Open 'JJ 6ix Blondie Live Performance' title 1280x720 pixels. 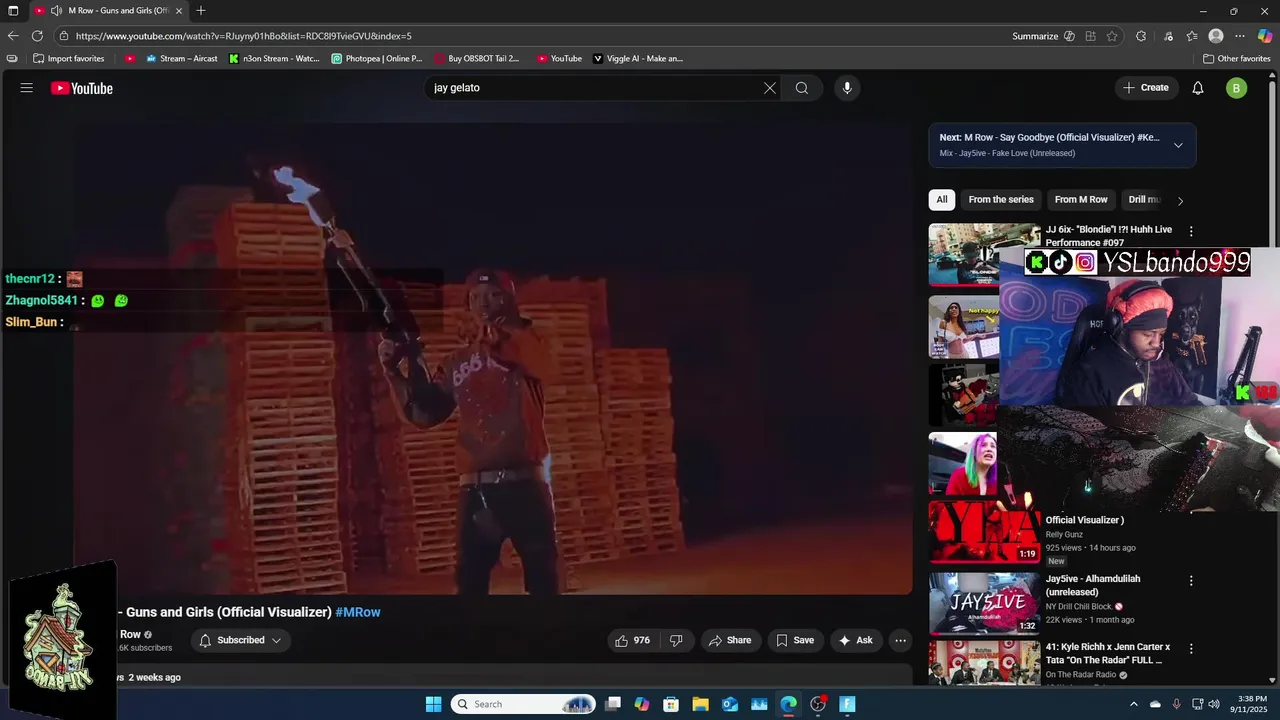click(1109, 236)
